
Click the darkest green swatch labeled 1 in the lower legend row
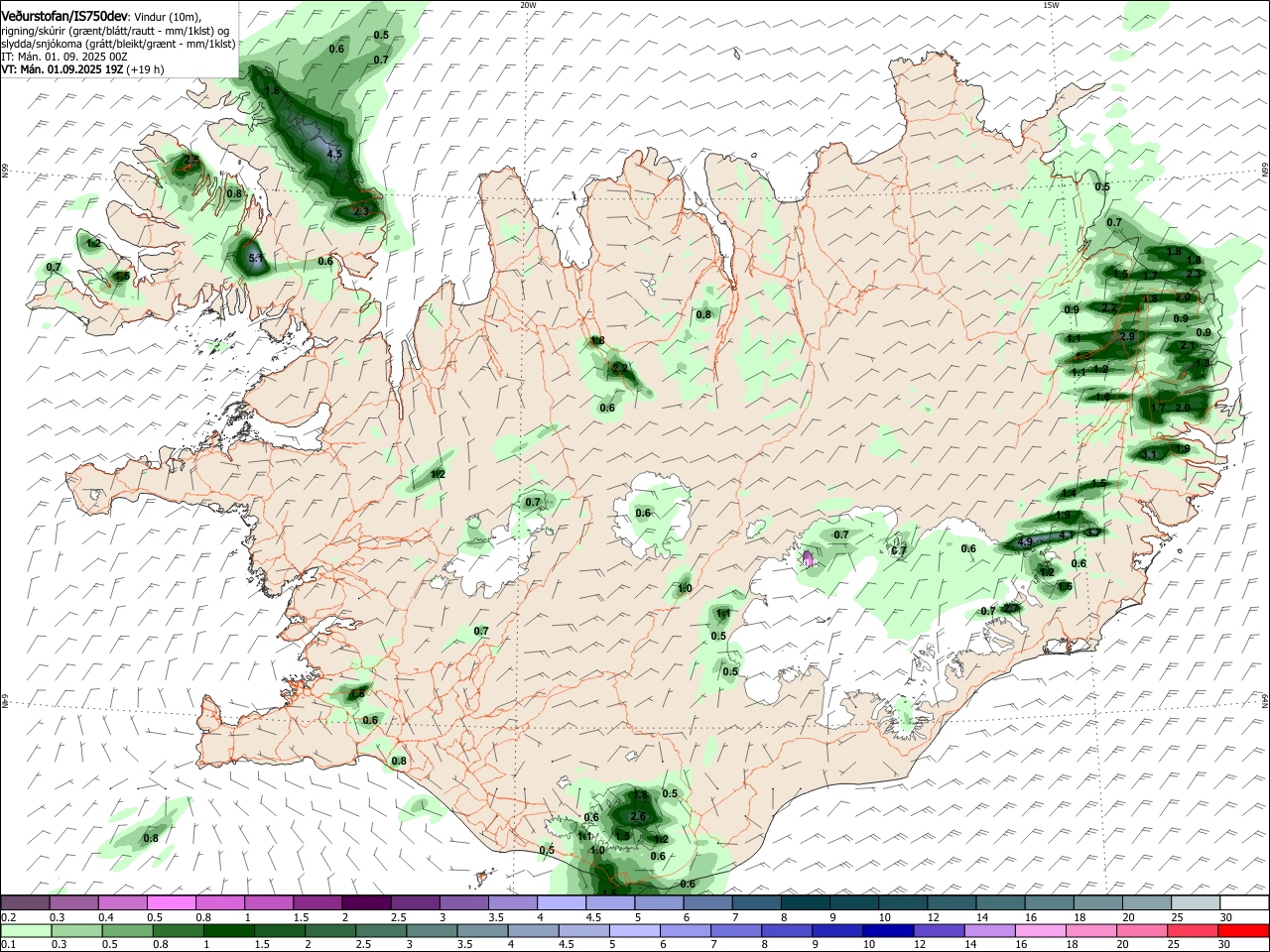(x=229, y=931)
